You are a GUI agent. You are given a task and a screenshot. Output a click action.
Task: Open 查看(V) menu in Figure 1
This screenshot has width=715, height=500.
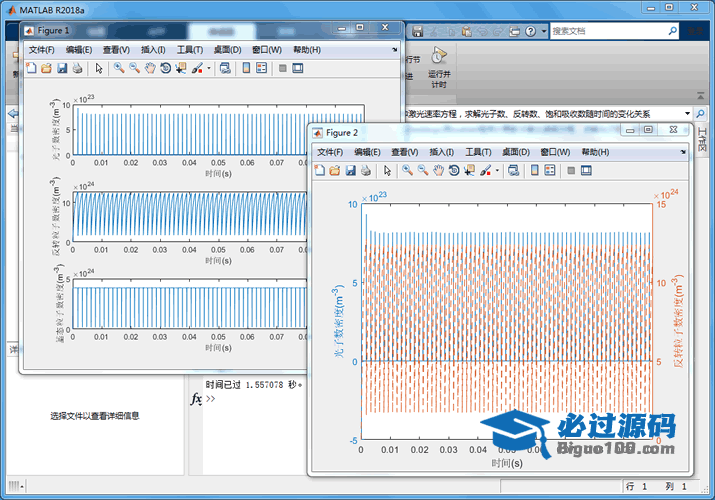tap(116, 50)
